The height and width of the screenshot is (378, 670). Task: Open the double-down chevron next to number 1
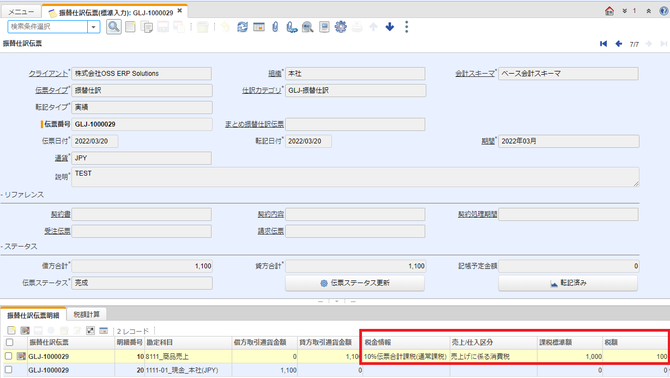pyautogui.click(x=625, y=11)
